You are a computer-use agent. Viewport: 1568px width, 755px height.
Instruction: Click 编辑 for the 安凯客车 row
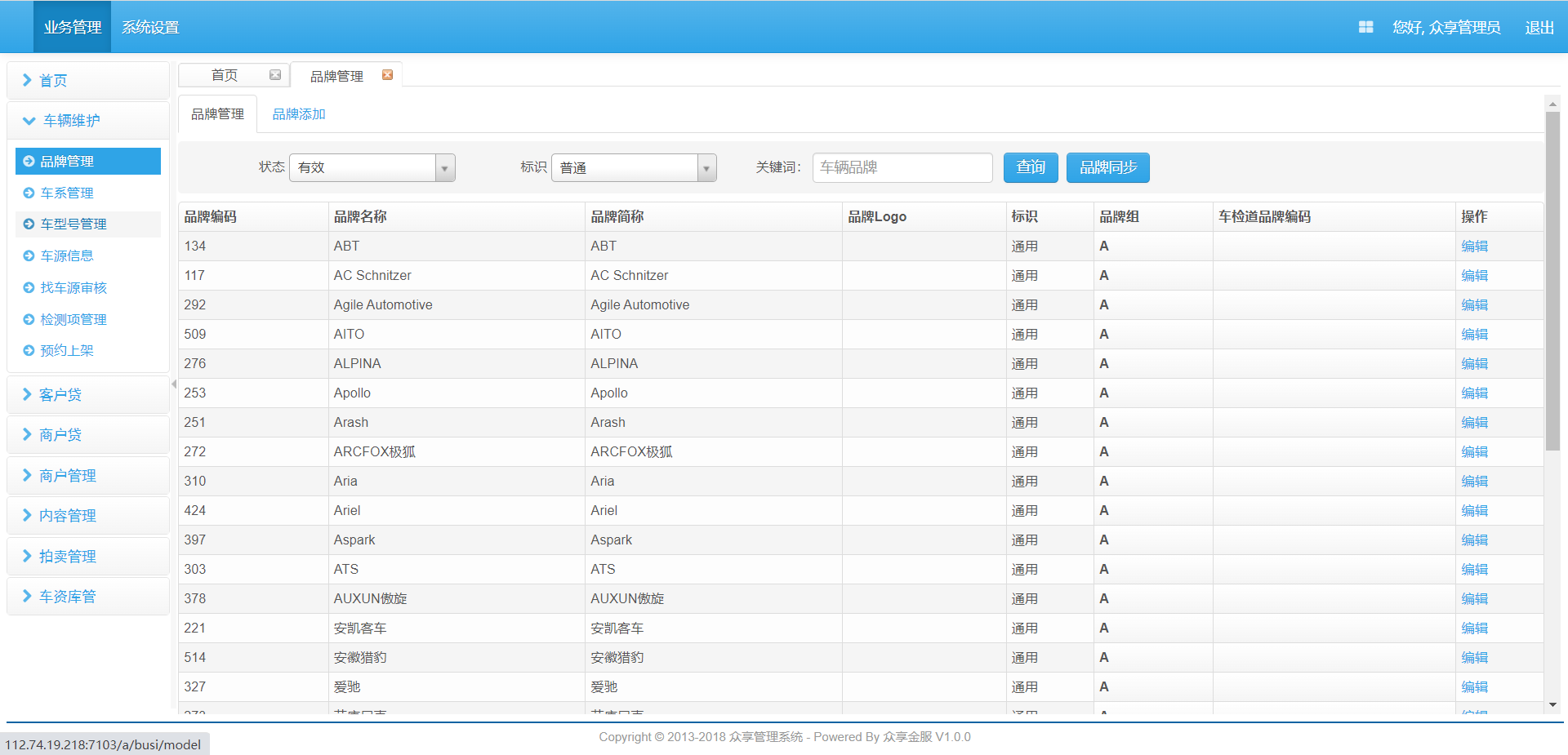tap(1474, 628)
